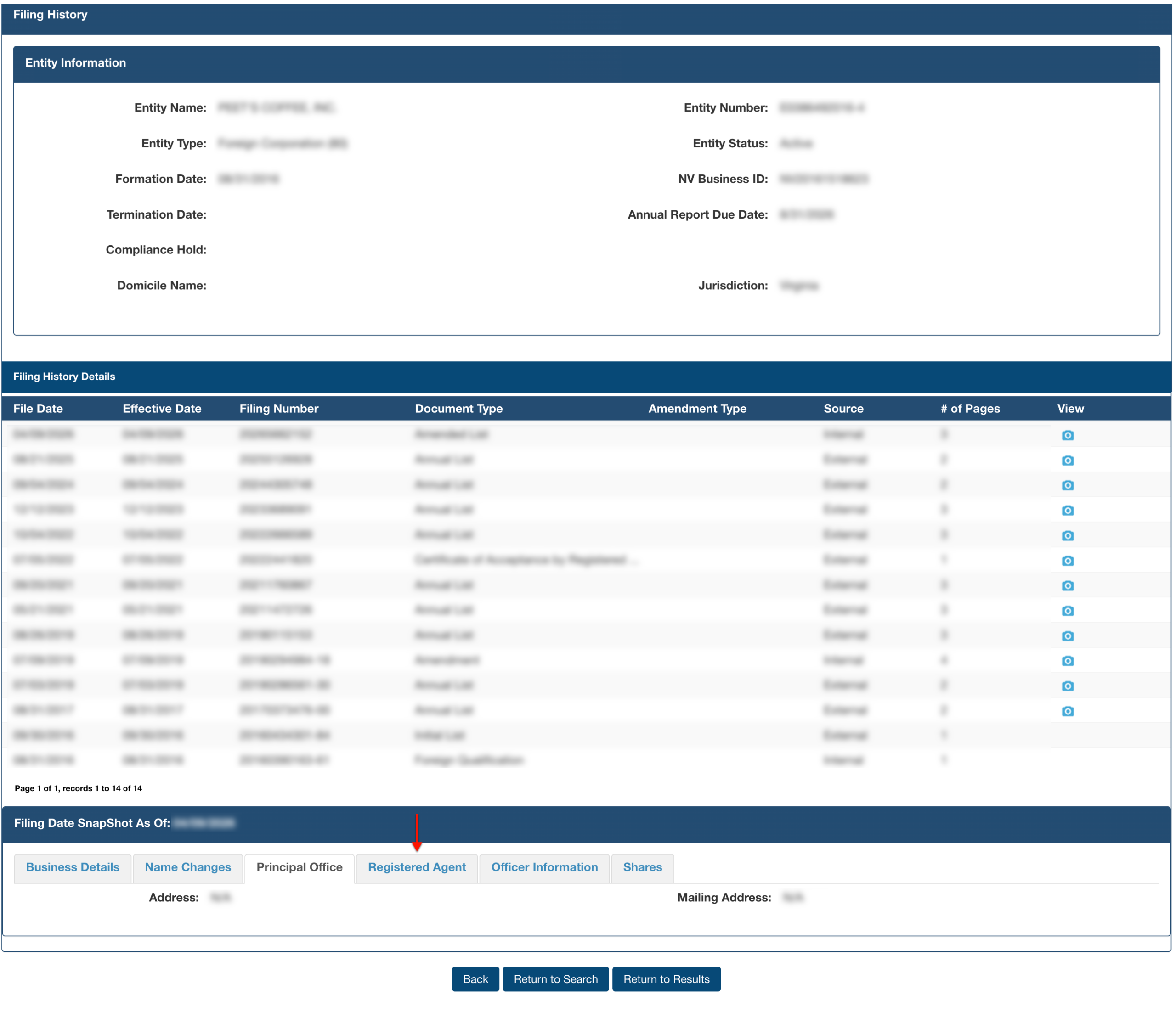View the Annual List filing just above Certificate of Acceptance
This screenshot has width=1176, height=1023.
[x=1067, y=535]
